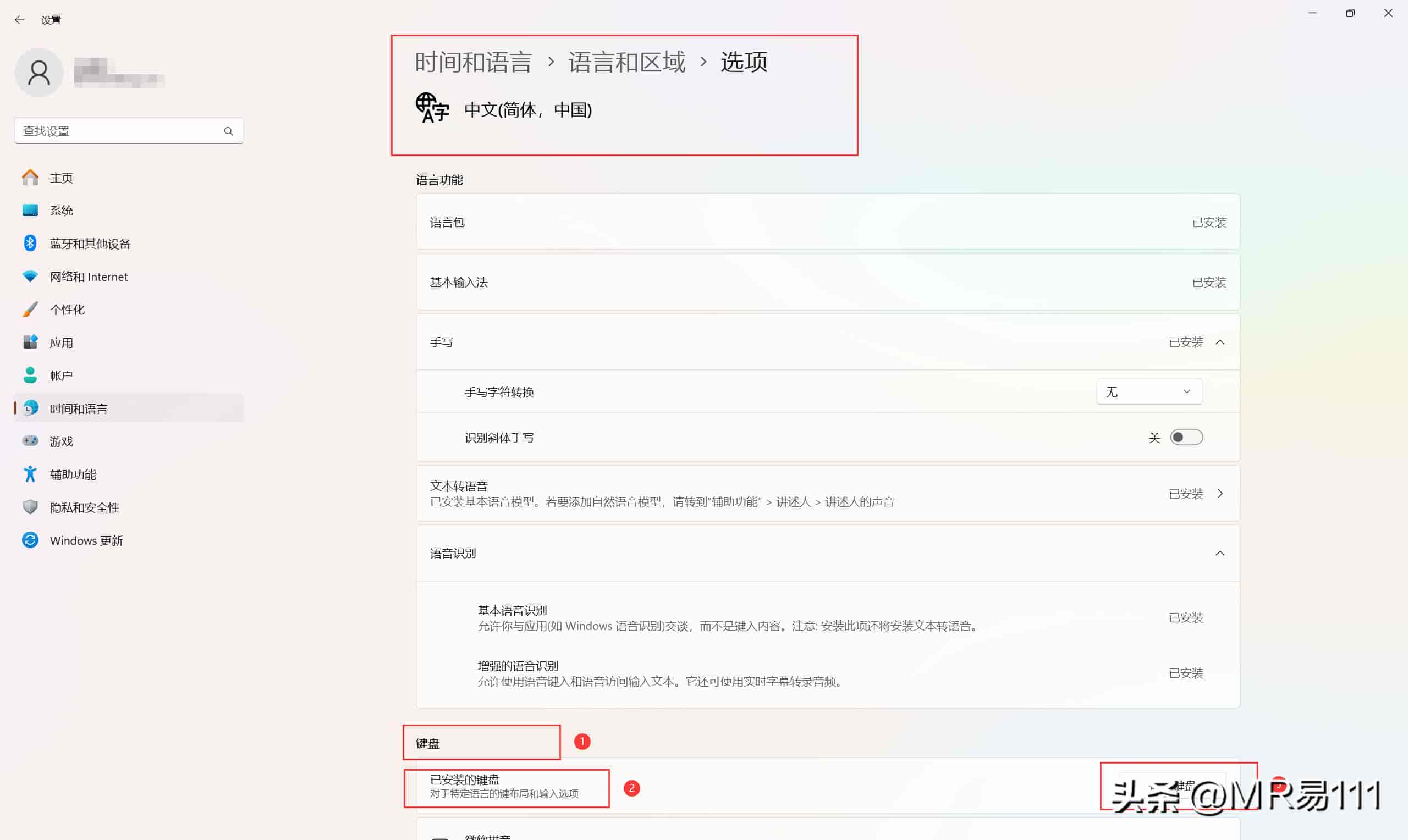The image size is (1408, 840).
Task: Open the 手写字符转换 dropdown
Action: [x=1149, y=392]
